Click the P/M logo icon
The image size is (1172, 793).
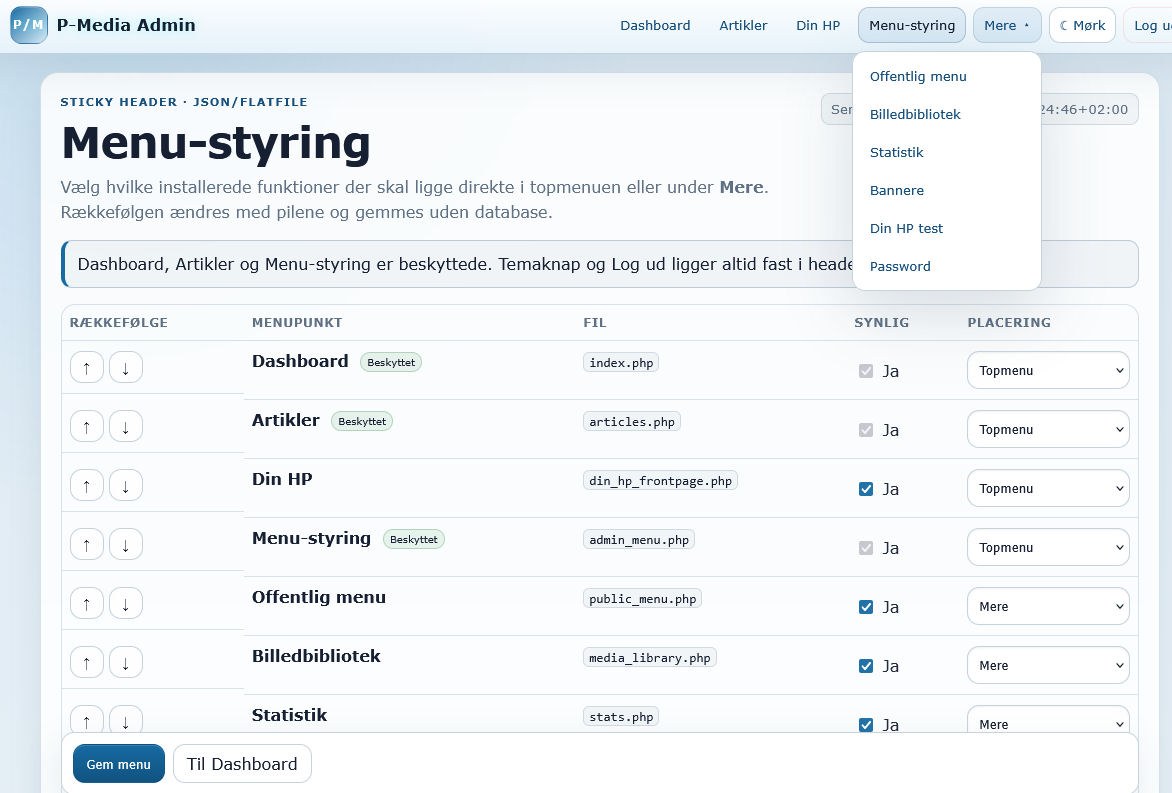pyautogui.click(x=28, y=25)
